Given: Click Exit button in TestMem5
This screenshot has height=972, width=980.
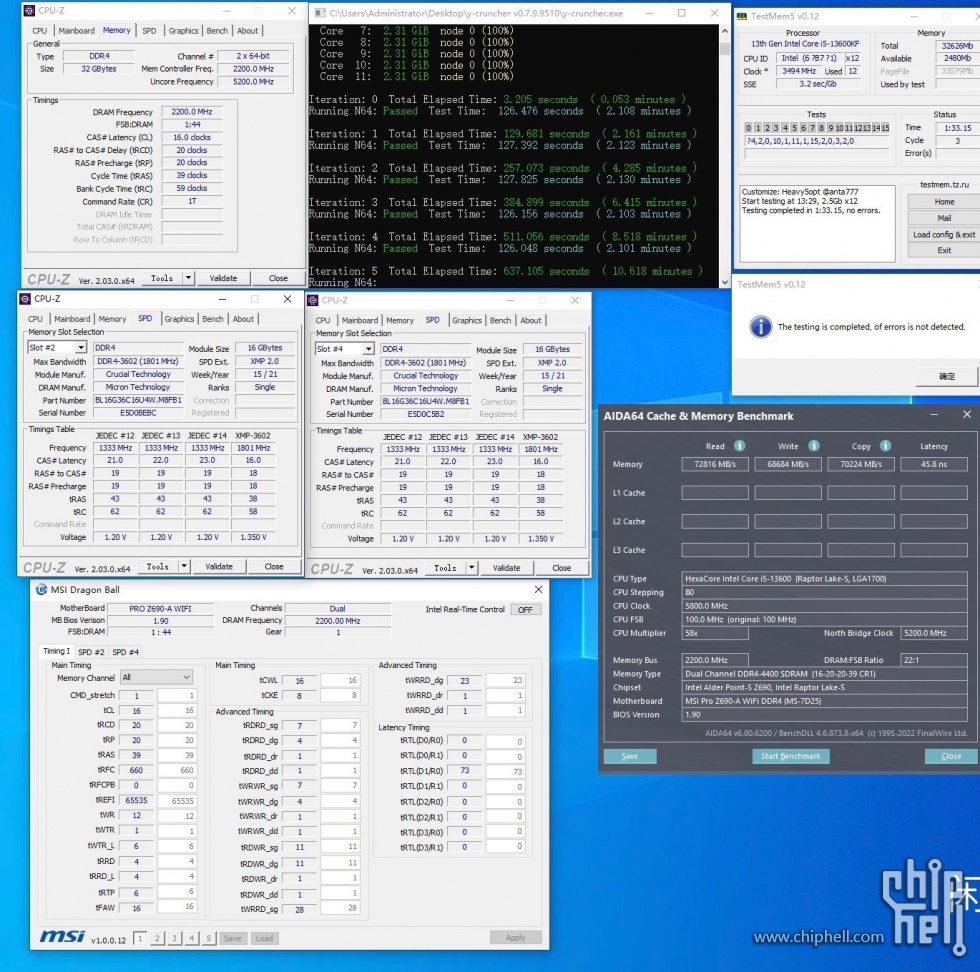Looking at the screenshot, I should coord(944,250).
